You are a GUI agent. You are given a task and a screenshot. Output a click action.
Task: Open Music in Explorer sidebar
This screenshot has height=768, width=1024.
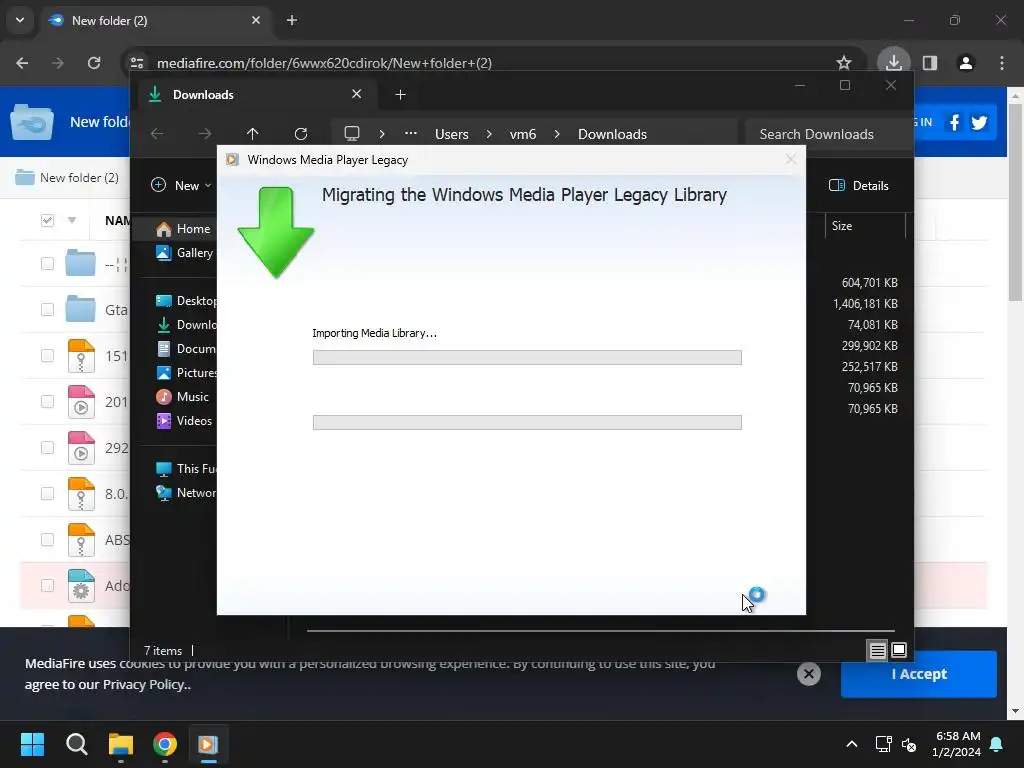click(182, 396)
